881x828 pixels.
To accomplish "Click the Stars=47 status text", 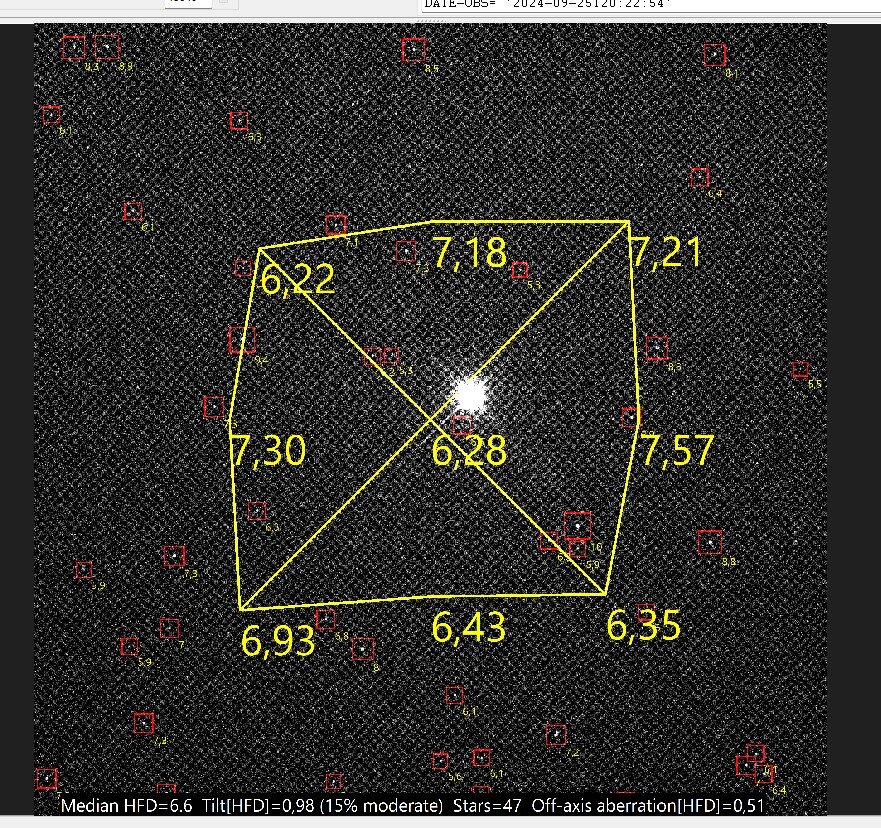I will 487,806.
